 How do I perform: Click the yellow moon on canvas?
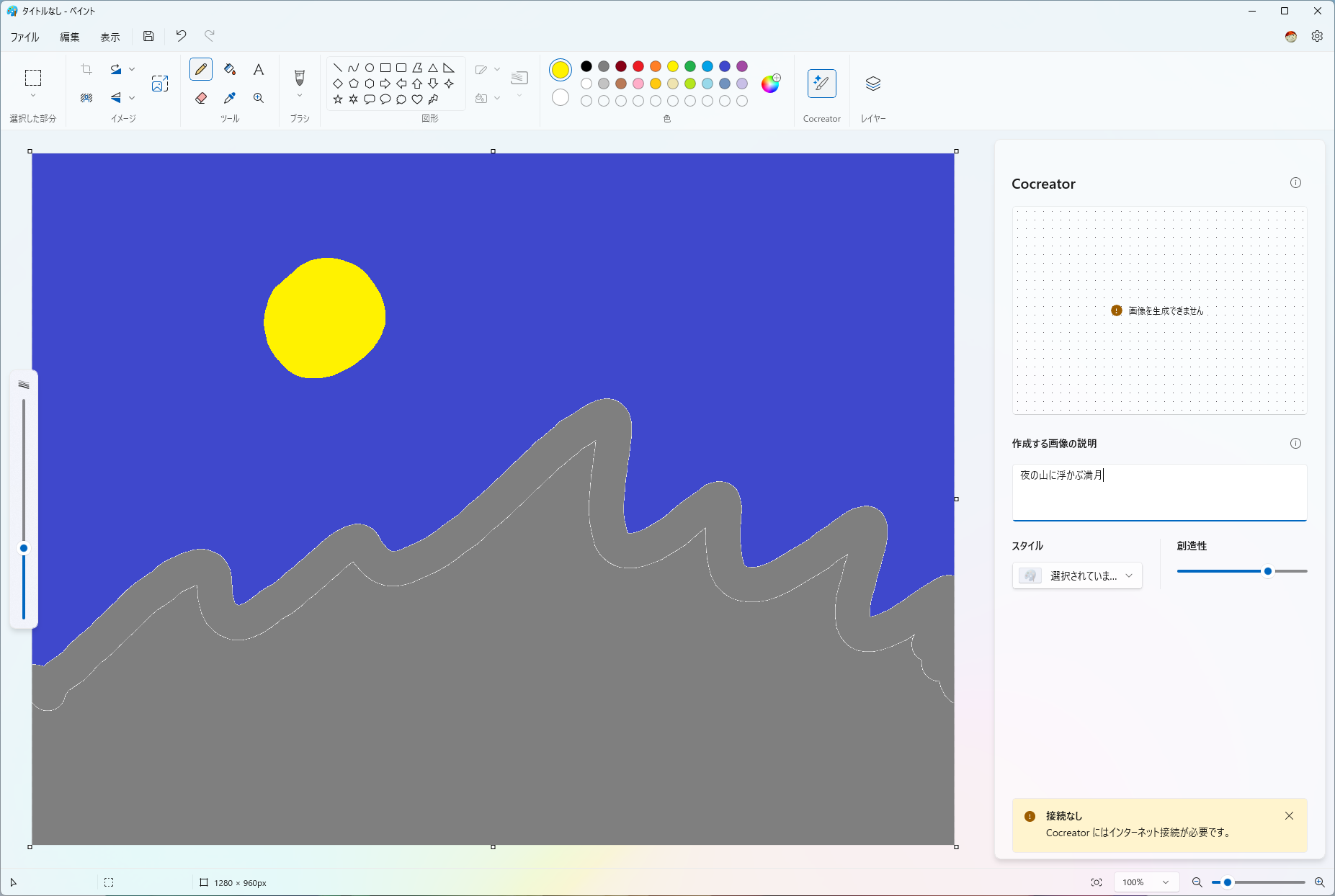click(325, 318)
